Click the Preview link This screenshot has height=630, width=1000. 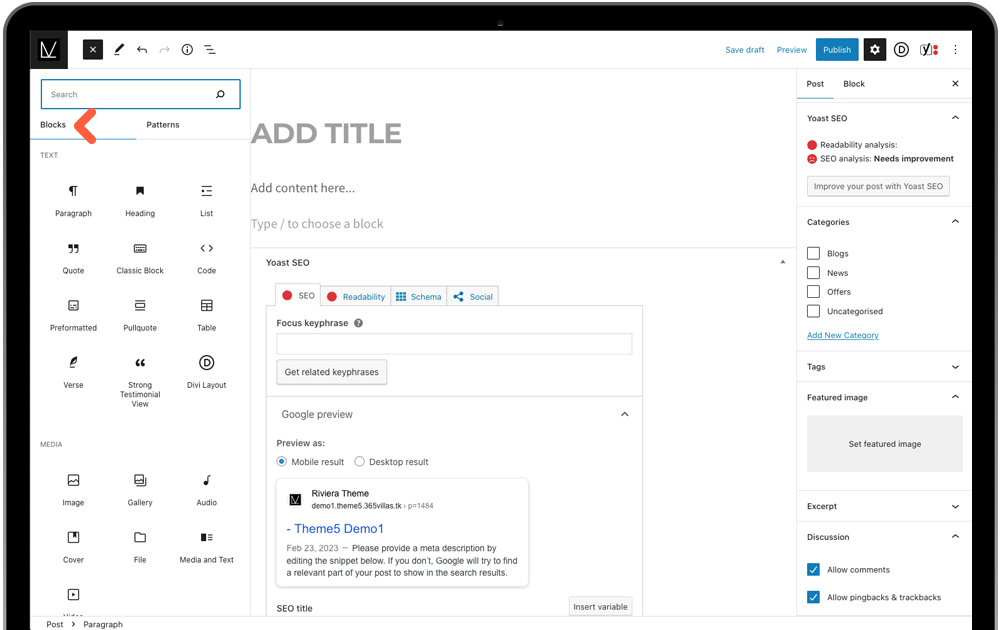791,50
